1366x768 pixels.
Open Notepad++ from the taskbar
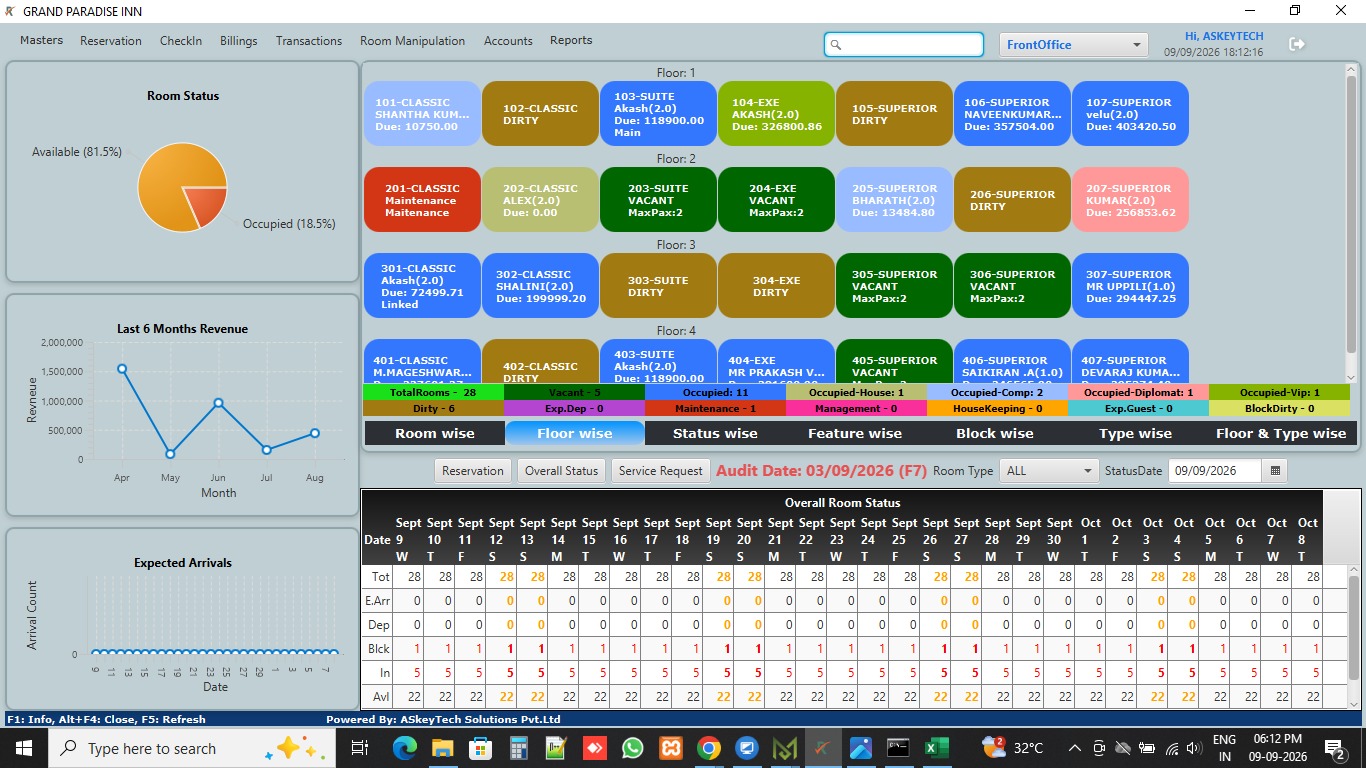click(556, 748)
